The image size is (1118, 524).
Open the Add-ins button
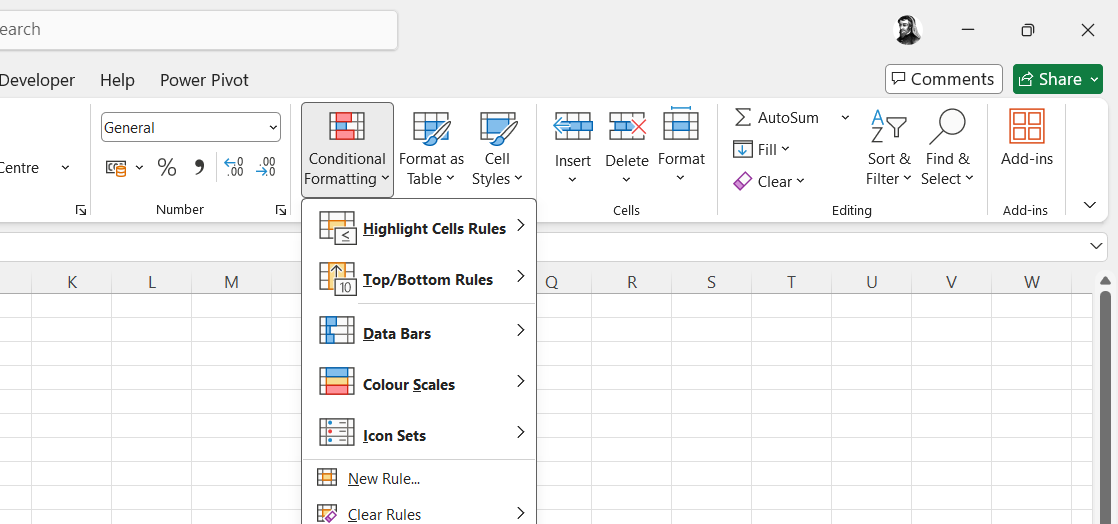1027,140
